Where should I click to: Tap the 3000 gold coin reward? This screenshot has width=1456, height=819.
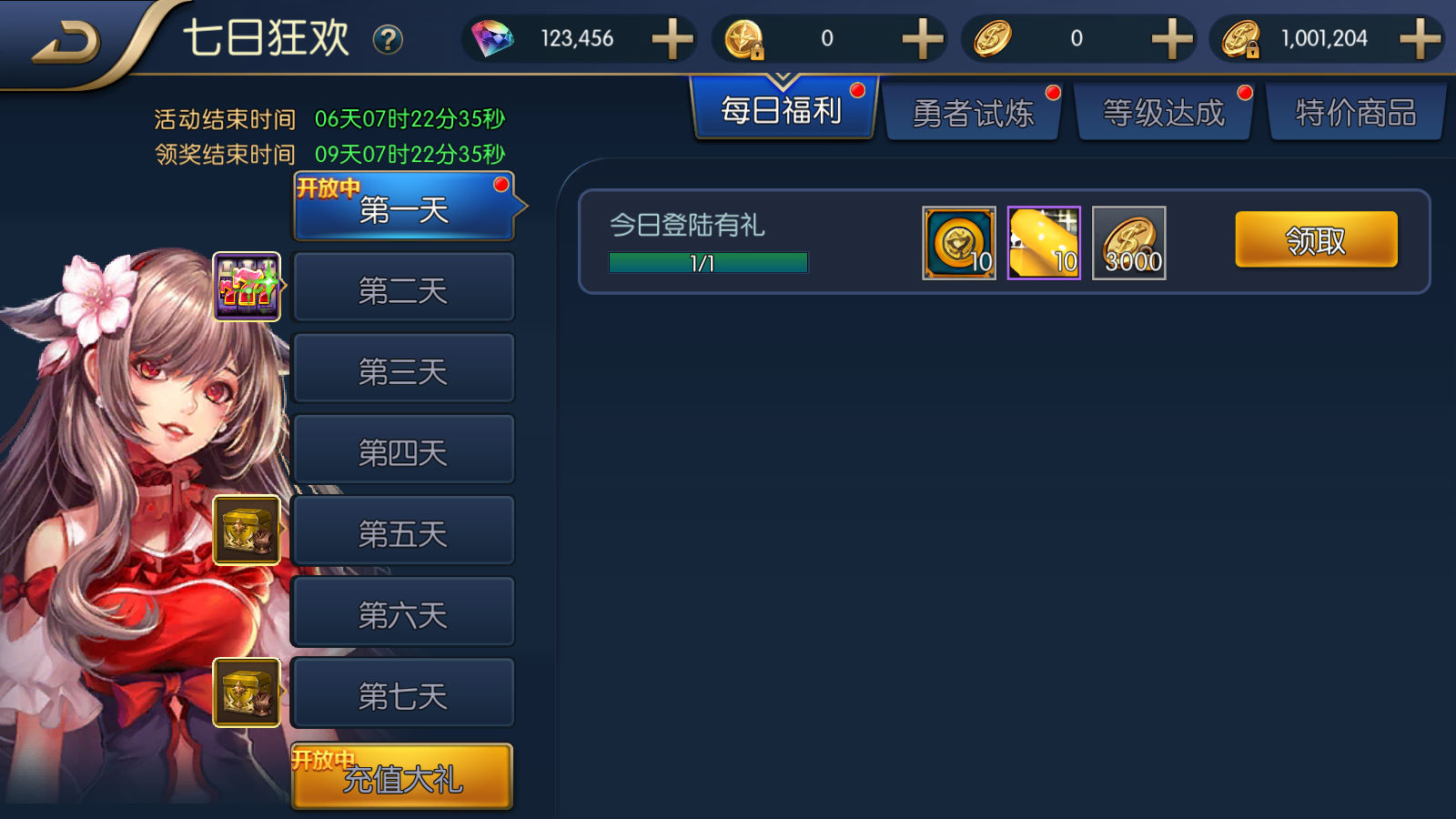tap(1128, 243)
